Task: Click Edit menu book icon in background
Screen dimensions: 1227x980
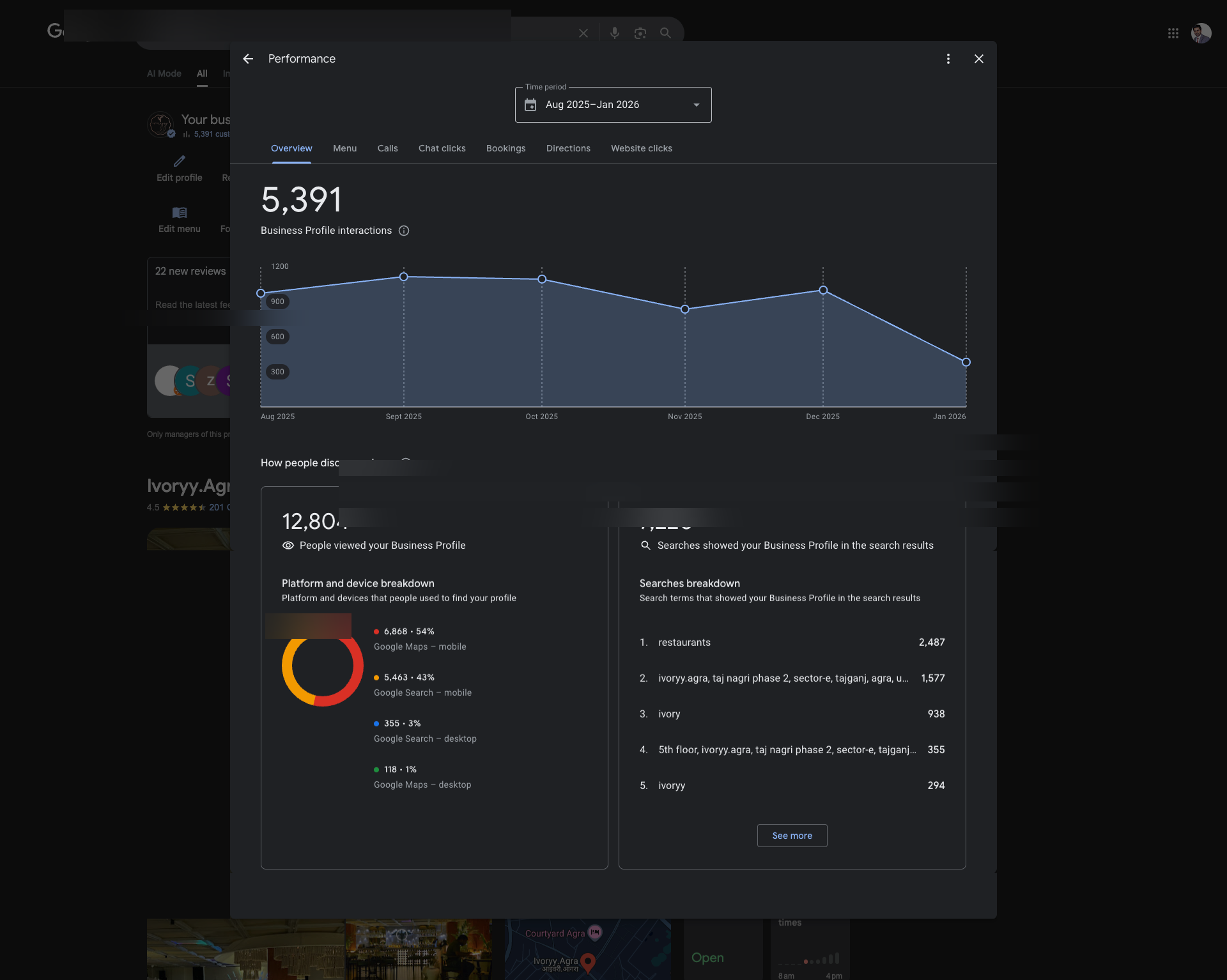Action: (180, 213)
